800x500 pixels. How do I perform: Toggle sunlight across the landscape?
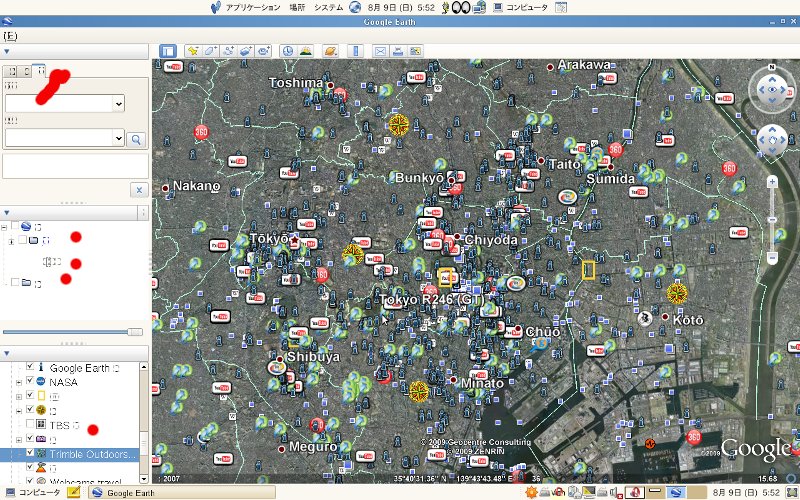(306, 51)
